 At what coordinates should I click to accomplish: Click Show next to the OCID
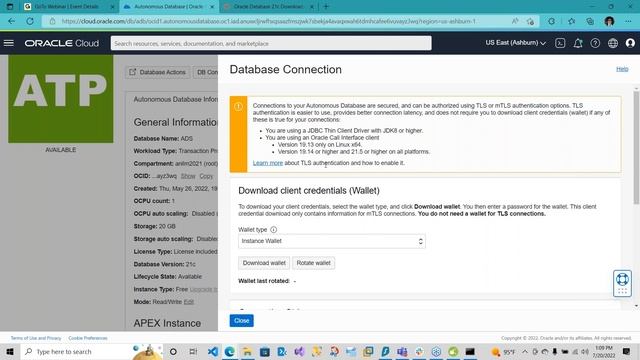pos(188,176)
